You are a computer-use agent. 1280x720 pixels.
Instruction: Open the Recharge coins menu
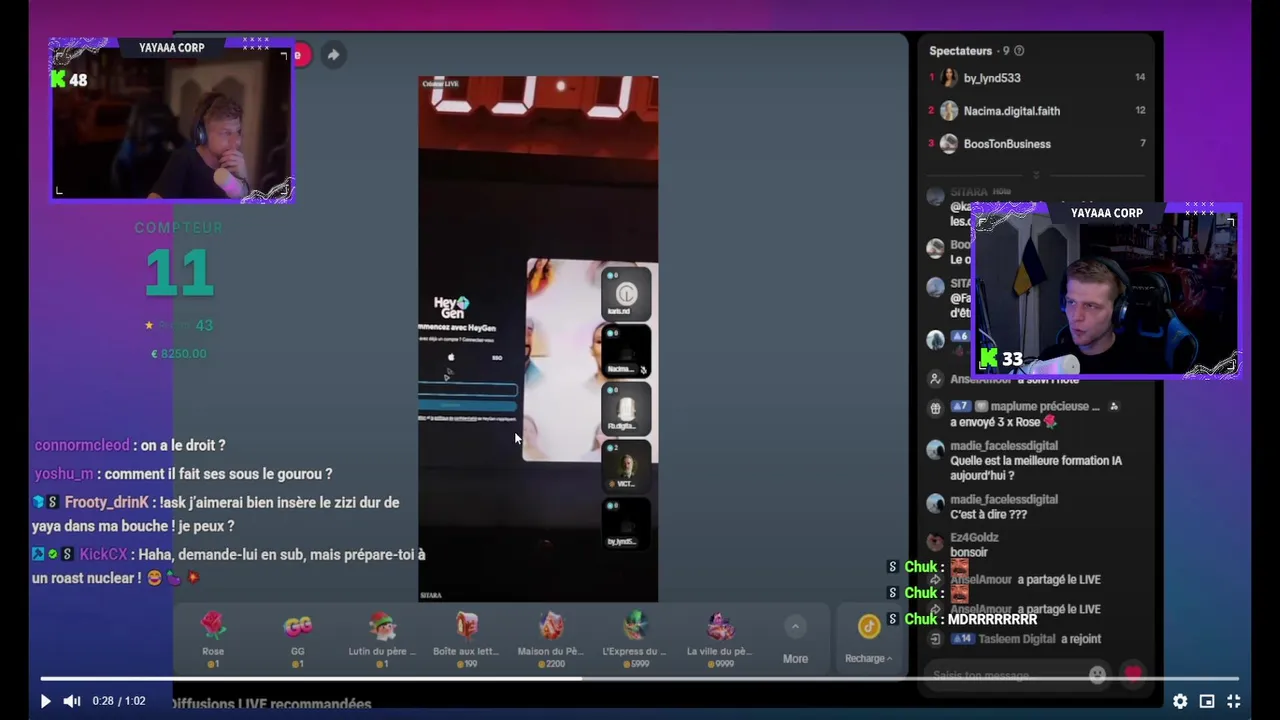pyautogui.click(x=868, y=658)
